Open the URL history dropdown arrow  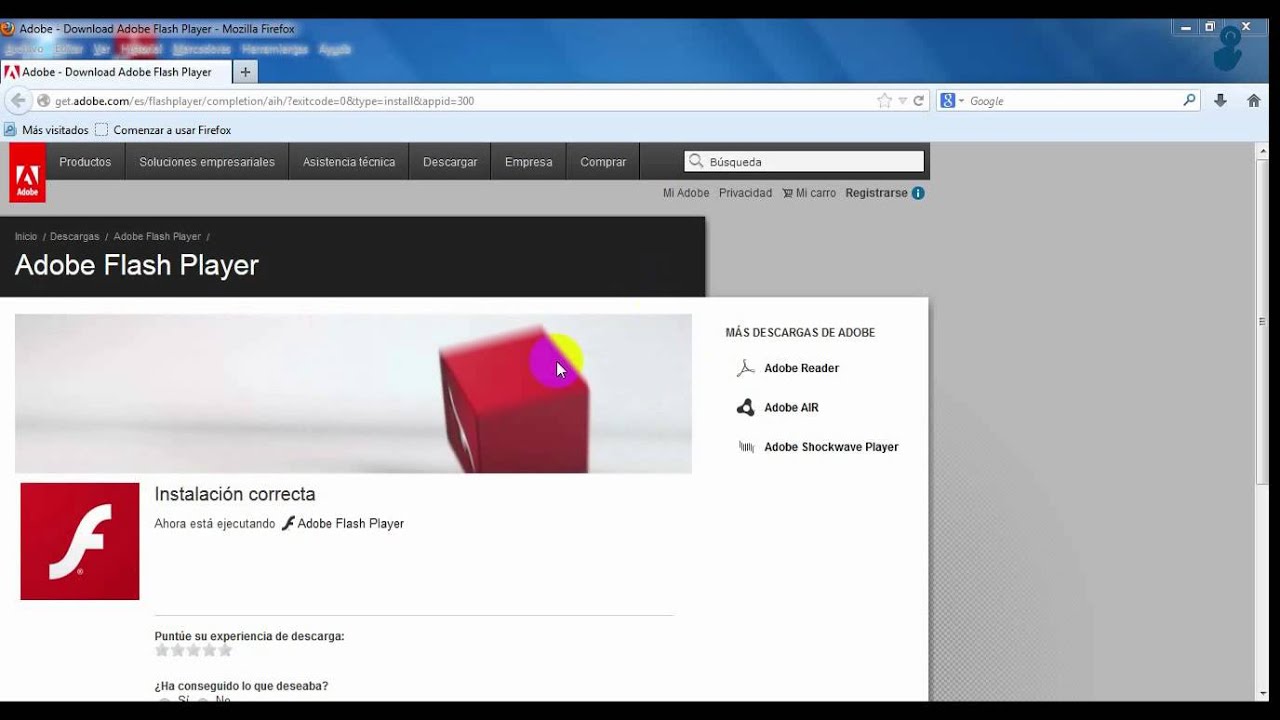point(903,101)
